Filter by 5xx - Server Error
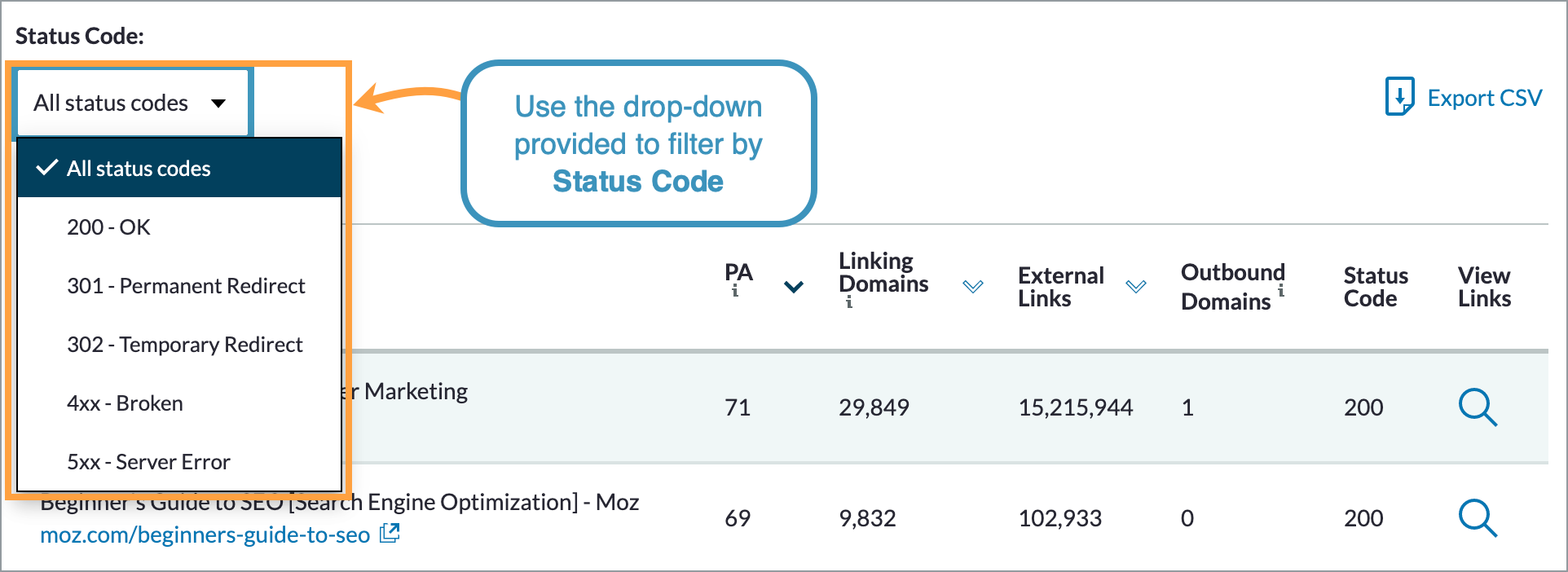Screen dimensions: 1568x572 [x=148, y=462]
